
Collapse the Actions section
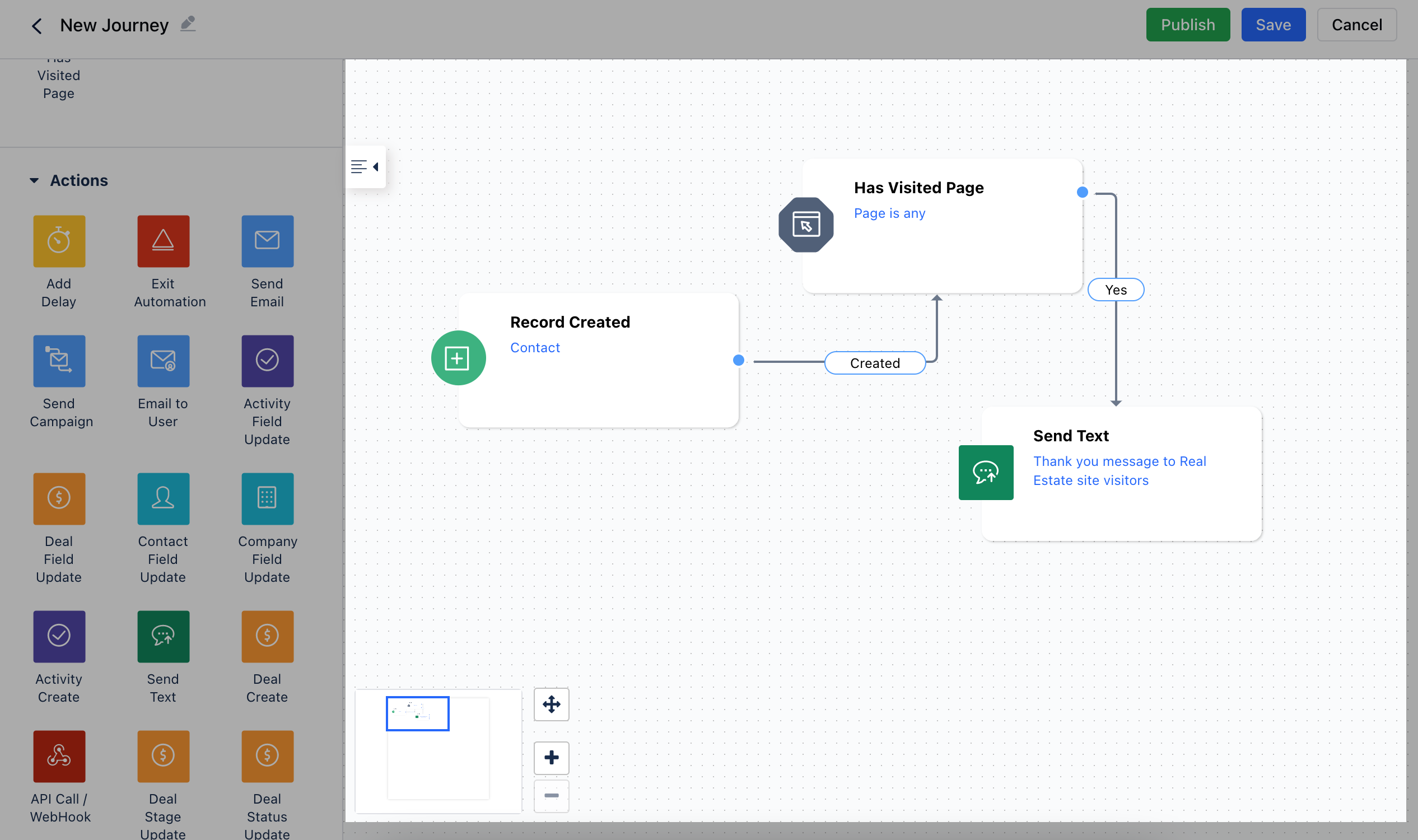(34, 180)
